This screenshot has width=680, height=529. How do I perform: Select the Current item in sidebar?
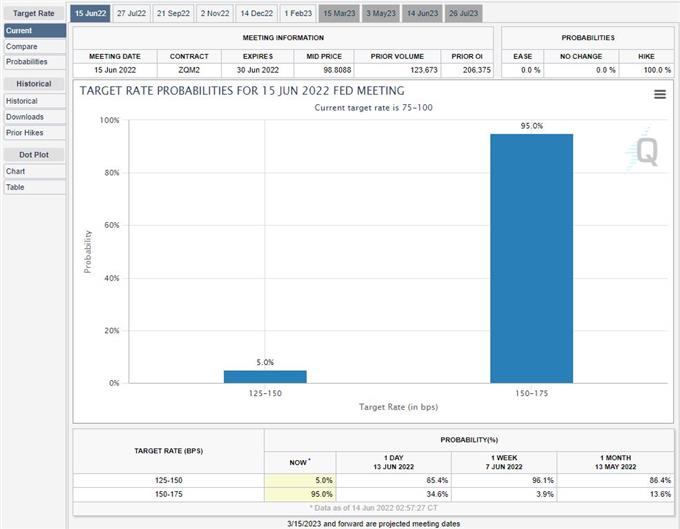tap(20, 30)
